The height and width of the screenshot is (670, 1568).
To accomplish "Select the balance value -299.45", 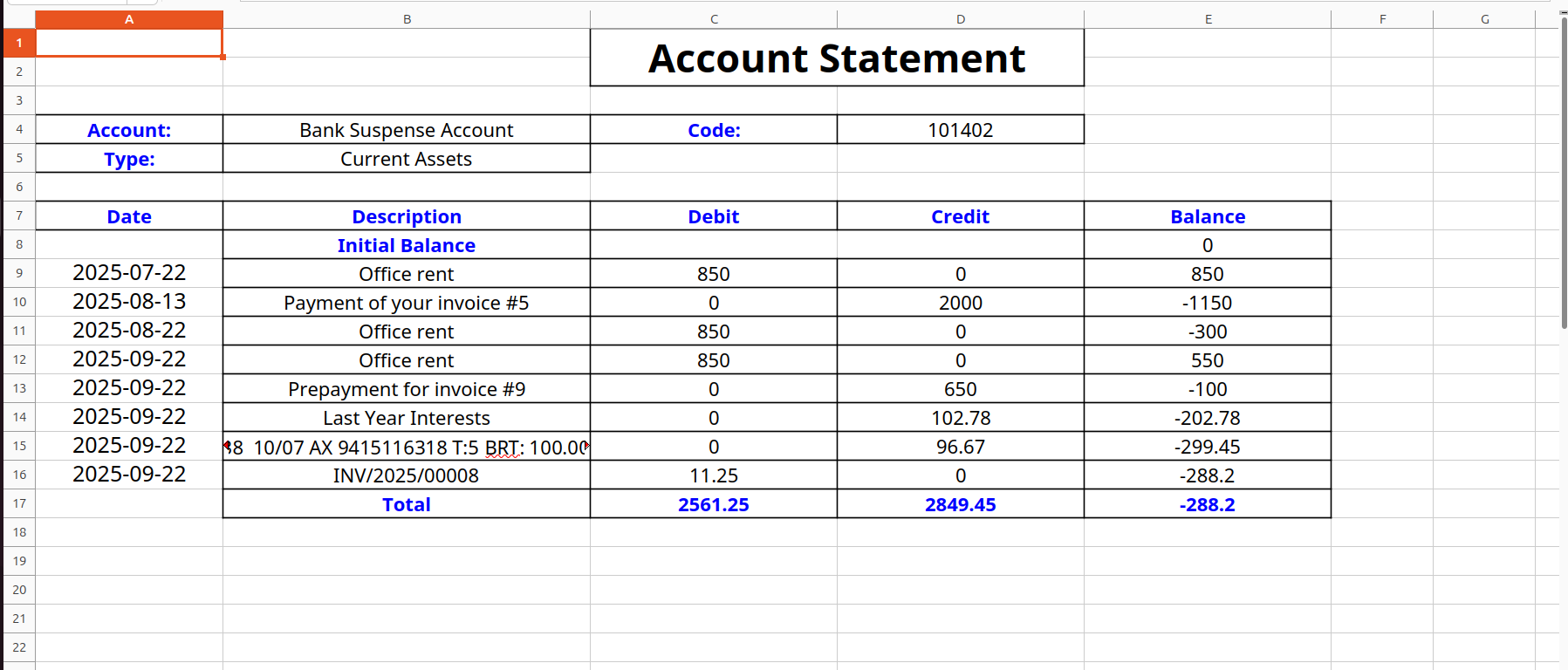I will [1208, 446].
